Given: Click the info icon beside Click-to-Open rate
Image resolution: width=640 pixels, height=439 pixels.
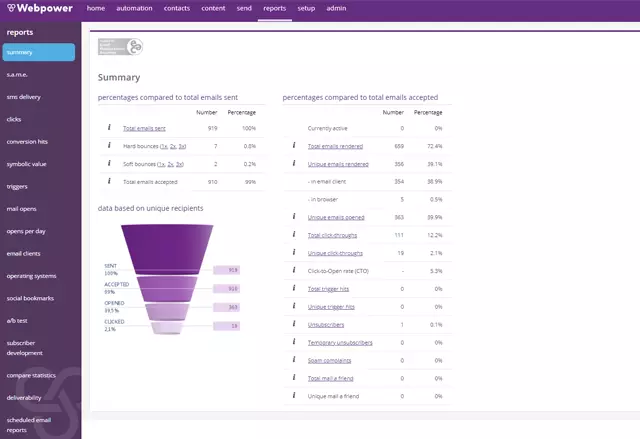Looking at the screenshot, I should pyautogui.click(x=294, y=270).
